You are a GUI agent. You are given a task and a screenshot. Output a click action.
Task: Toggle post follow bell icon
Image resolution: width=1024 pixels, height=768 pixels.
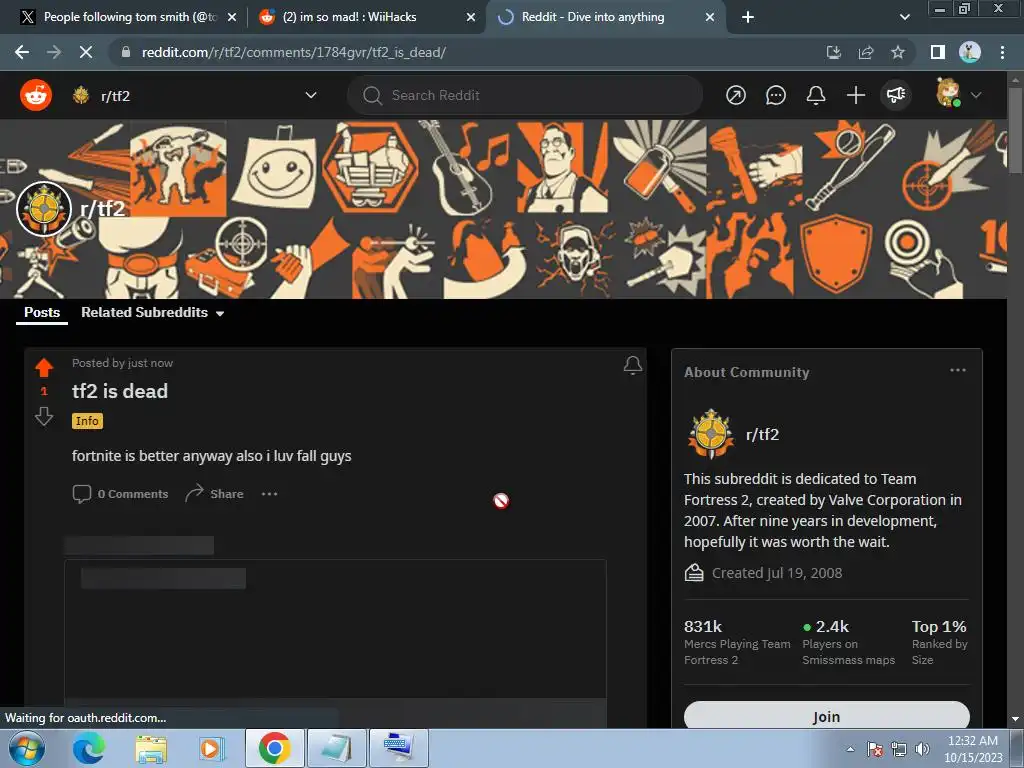pos(632,365)
